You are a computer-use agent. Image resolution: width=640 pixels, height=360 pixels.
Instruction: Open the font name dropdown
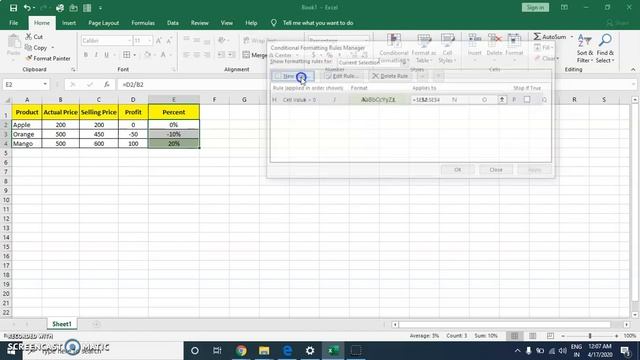pyautogui.click(x=129, y=40)
